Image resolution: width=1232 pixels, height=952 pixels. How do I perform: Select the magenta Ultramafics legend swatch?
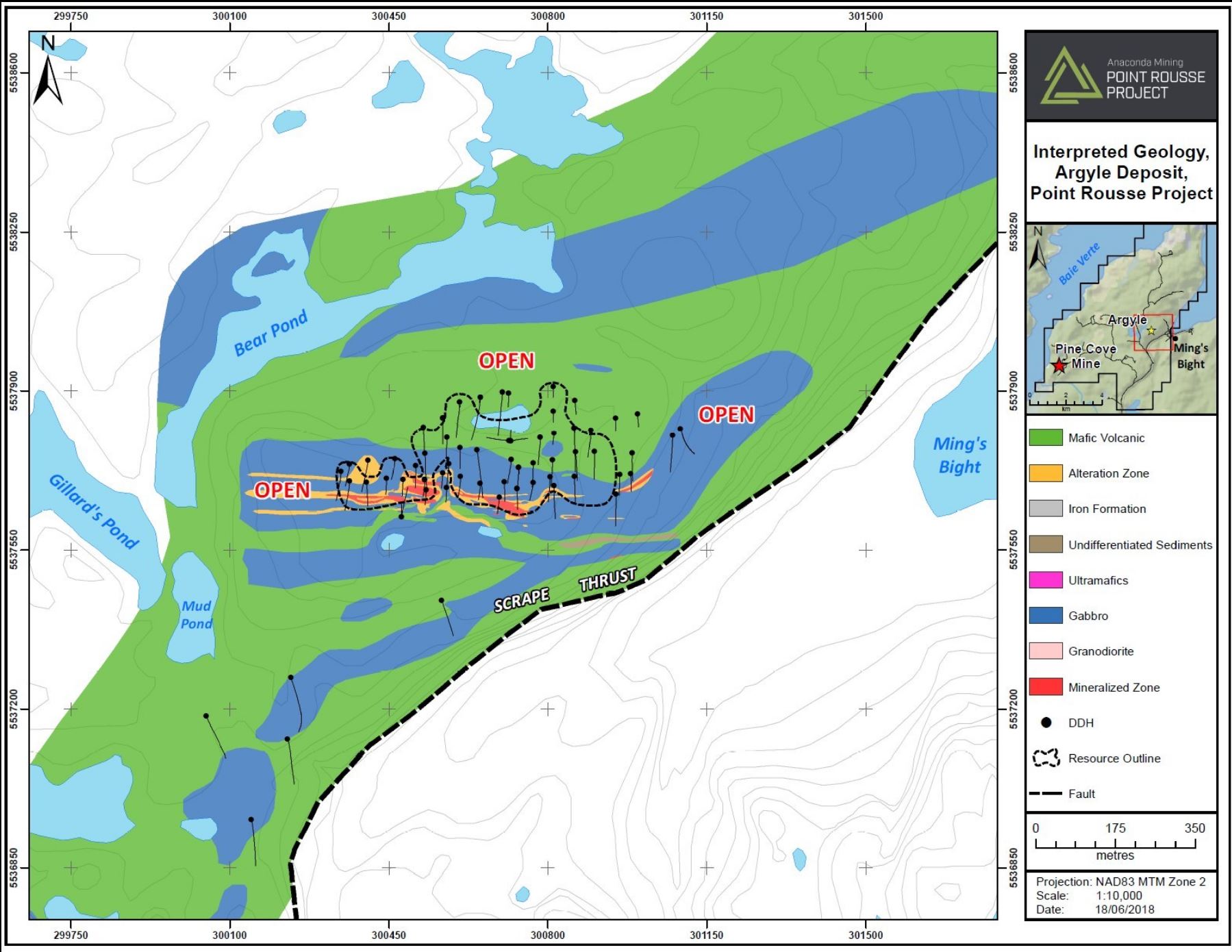point(1046,580)
